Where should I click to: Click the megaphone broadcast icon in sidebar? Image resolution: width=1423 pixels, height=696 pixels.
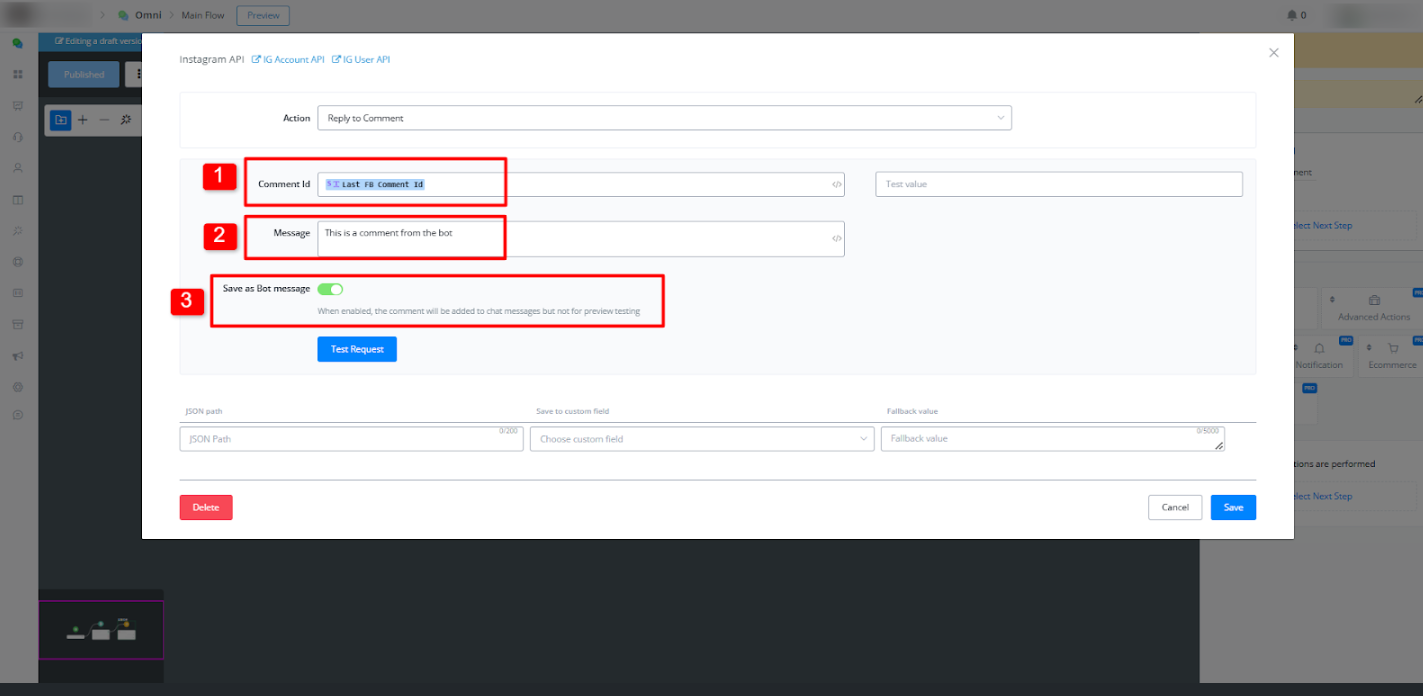click(17, 356)
